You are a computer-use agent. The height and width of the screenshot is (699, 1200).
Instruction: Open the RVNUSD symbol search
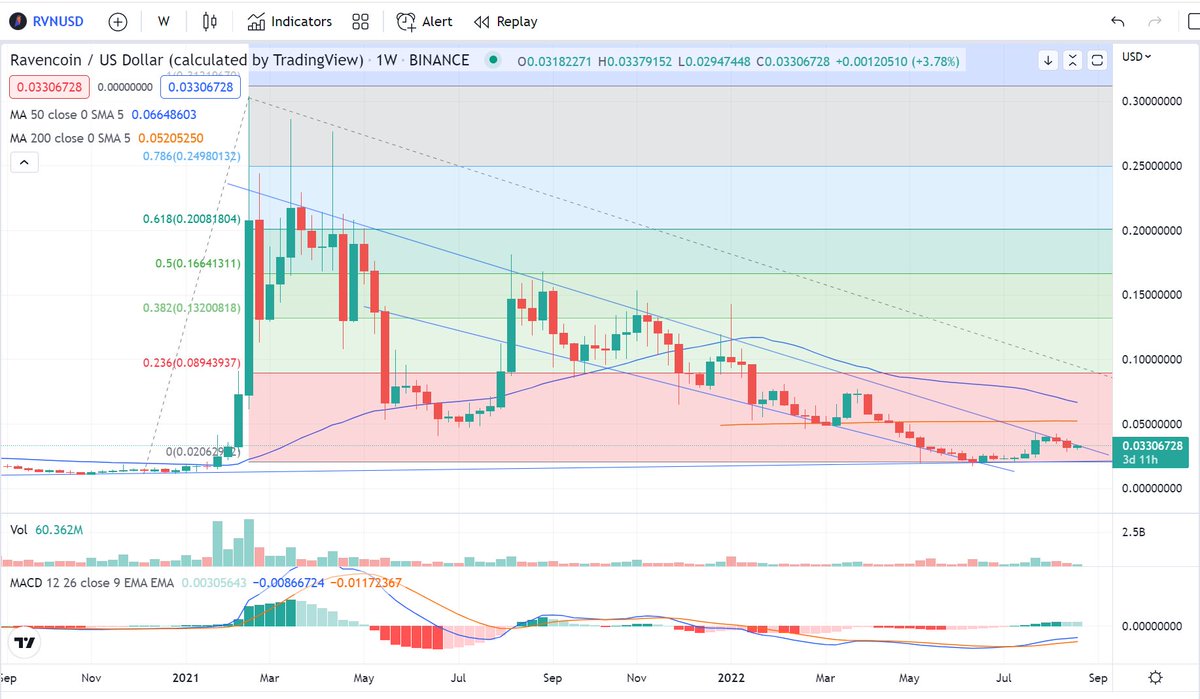[48, 21]
